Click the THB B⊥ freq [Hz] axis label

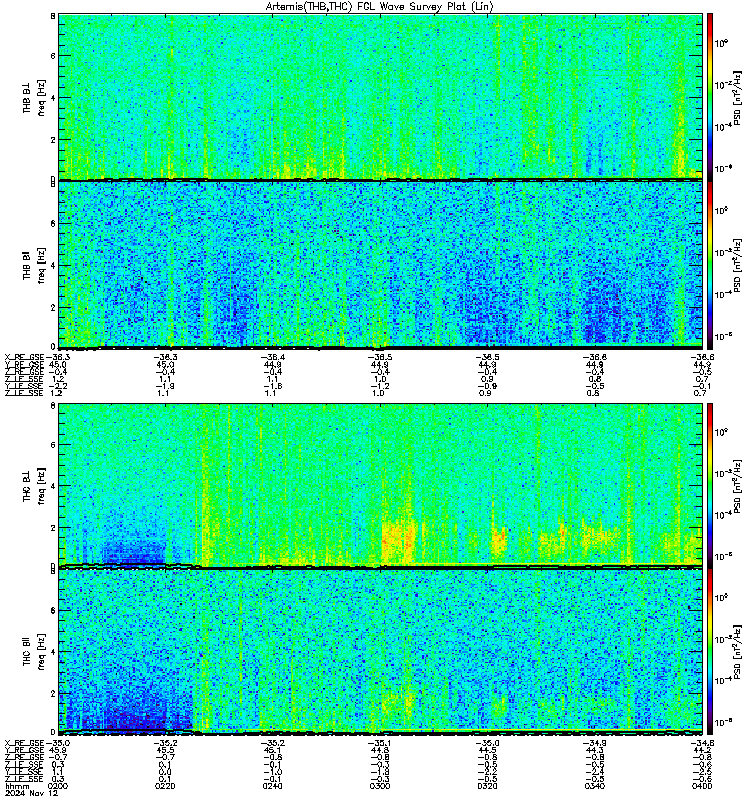pyautogui.click(x=34, y=97)
